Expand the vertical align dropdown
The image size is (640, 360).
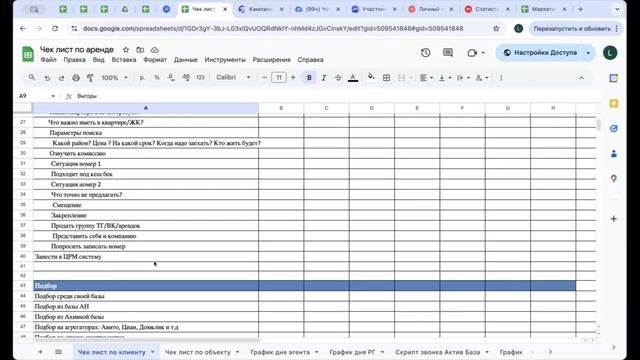click(x=450, y=78)
